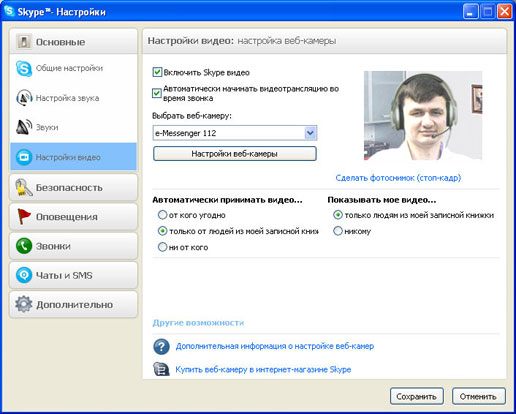The image size is (516, 414).
Task: Select show my video никому
Action: click(x=338, y=231)
